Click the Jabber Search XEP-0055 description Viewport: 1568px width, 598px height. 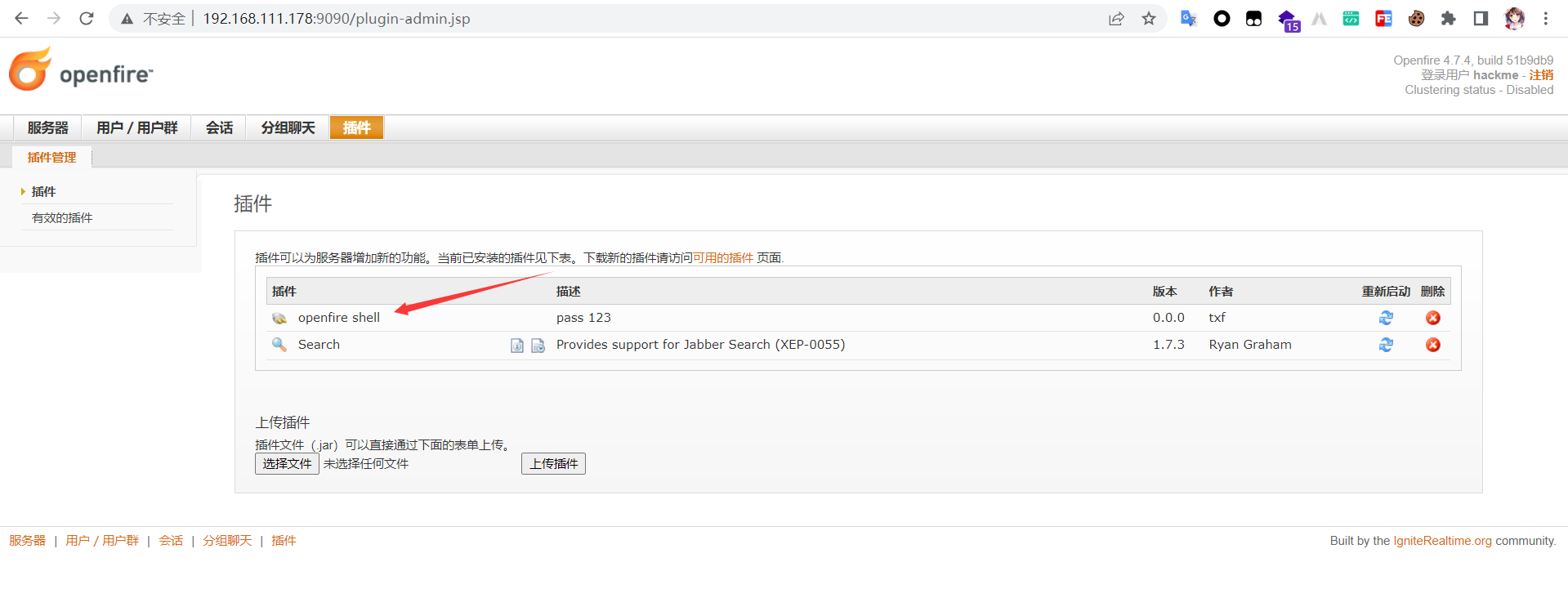point(700,345)
